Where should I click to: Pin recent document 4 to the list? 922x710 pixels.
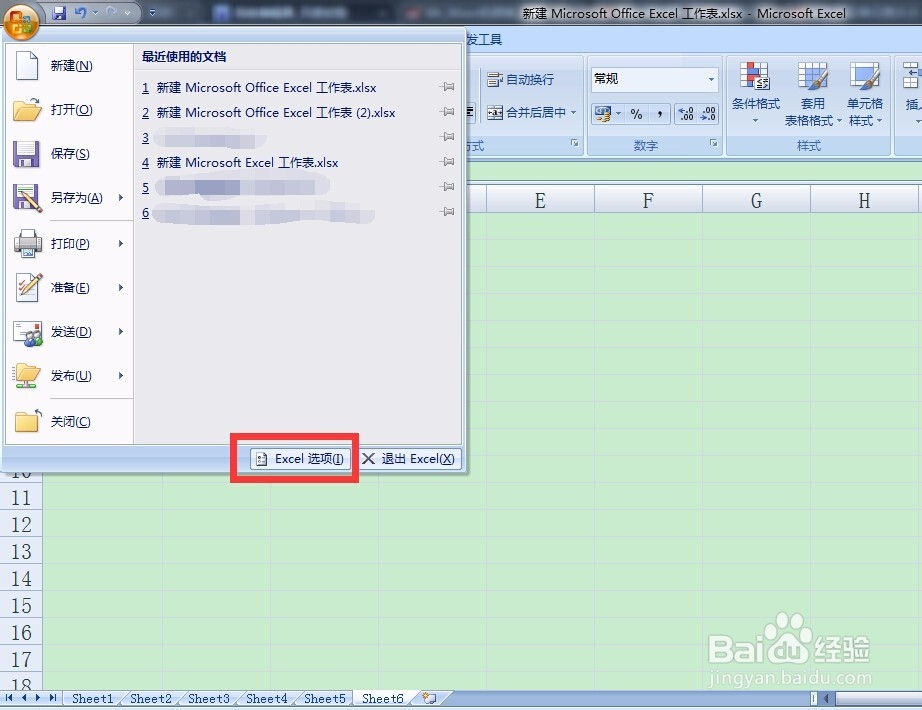tap(447, 162)
